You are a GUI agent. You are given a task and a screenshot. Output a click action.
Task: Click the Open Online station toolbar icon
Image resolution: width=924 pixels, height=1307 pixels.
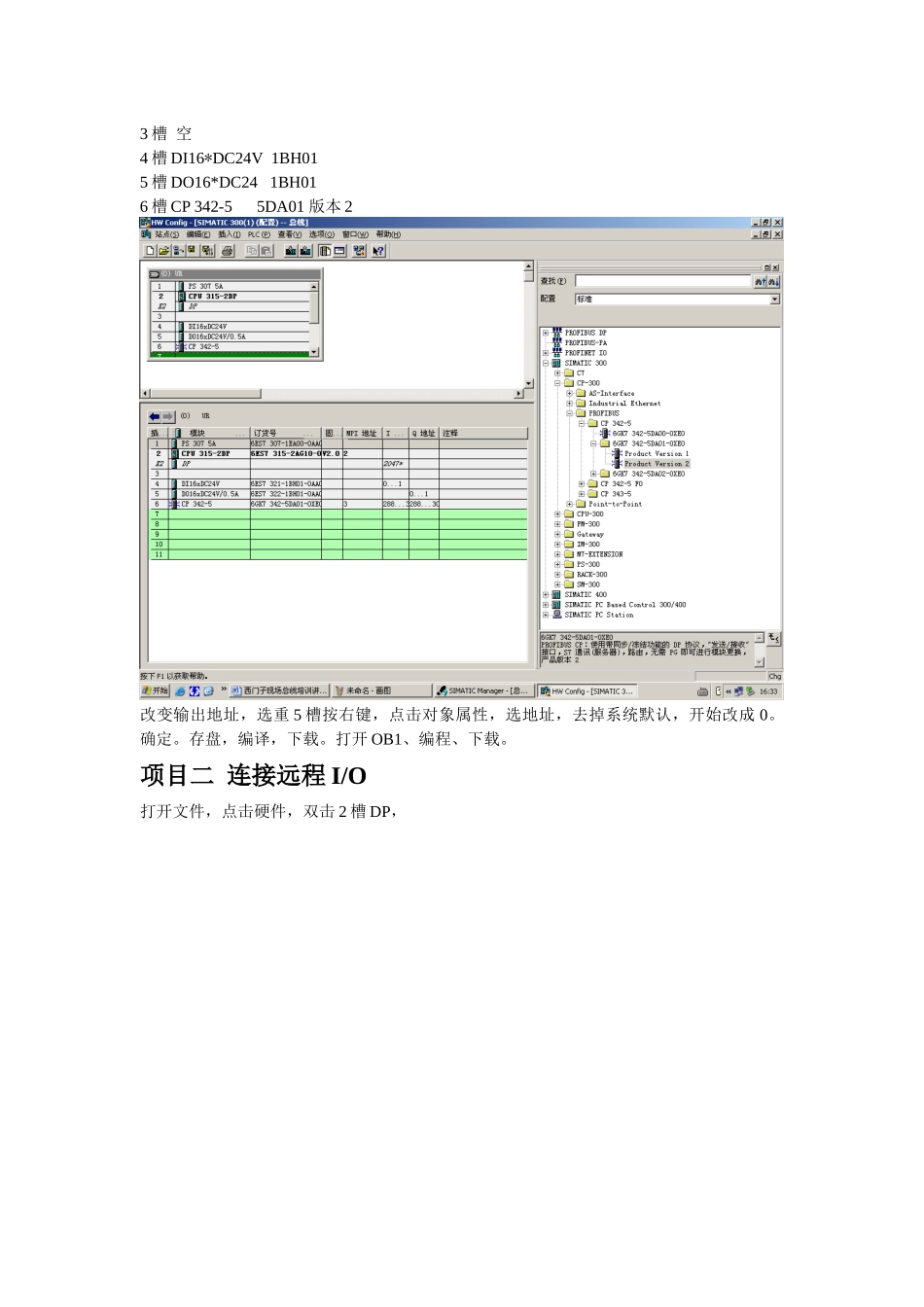(x=179, y=251)
